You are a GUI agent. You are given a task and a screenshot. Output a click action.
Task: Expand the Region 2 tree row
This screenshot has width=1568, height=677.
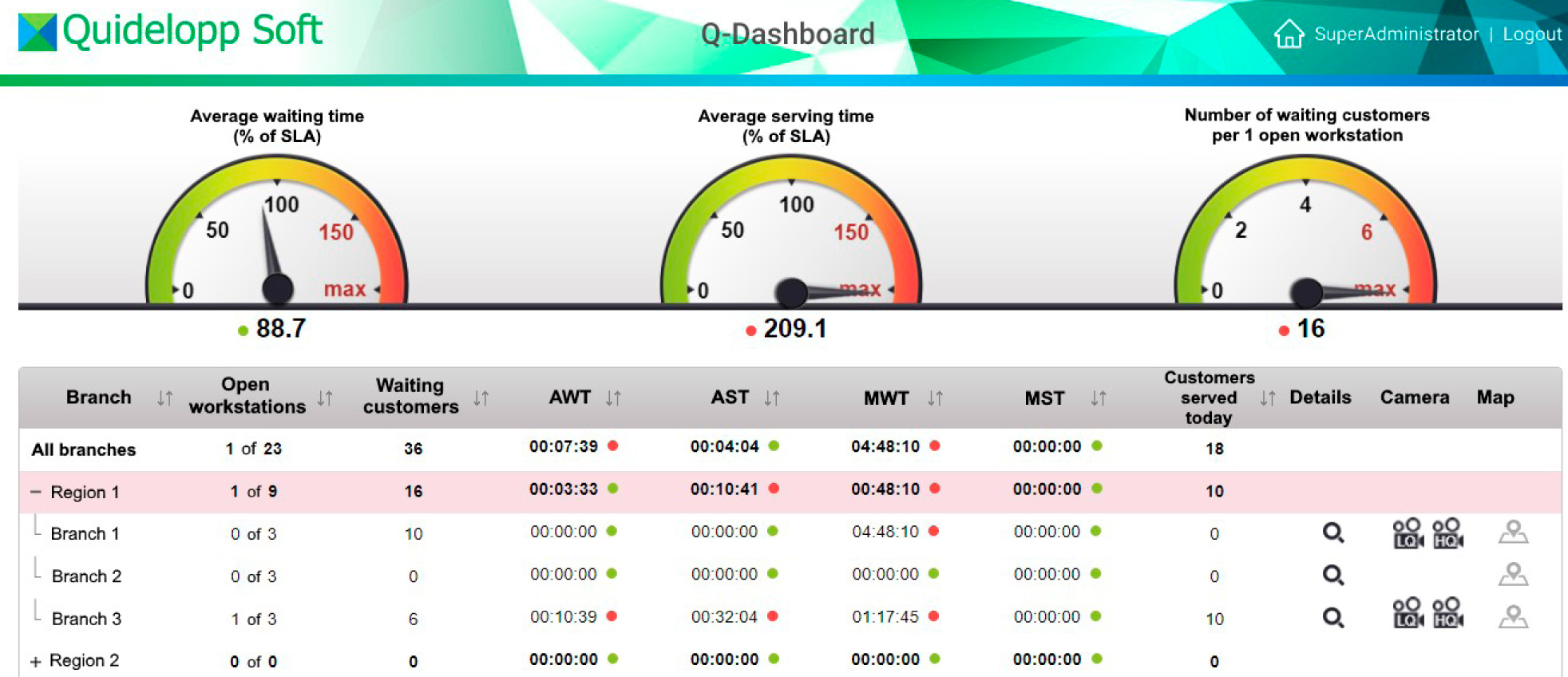point(35,662)
